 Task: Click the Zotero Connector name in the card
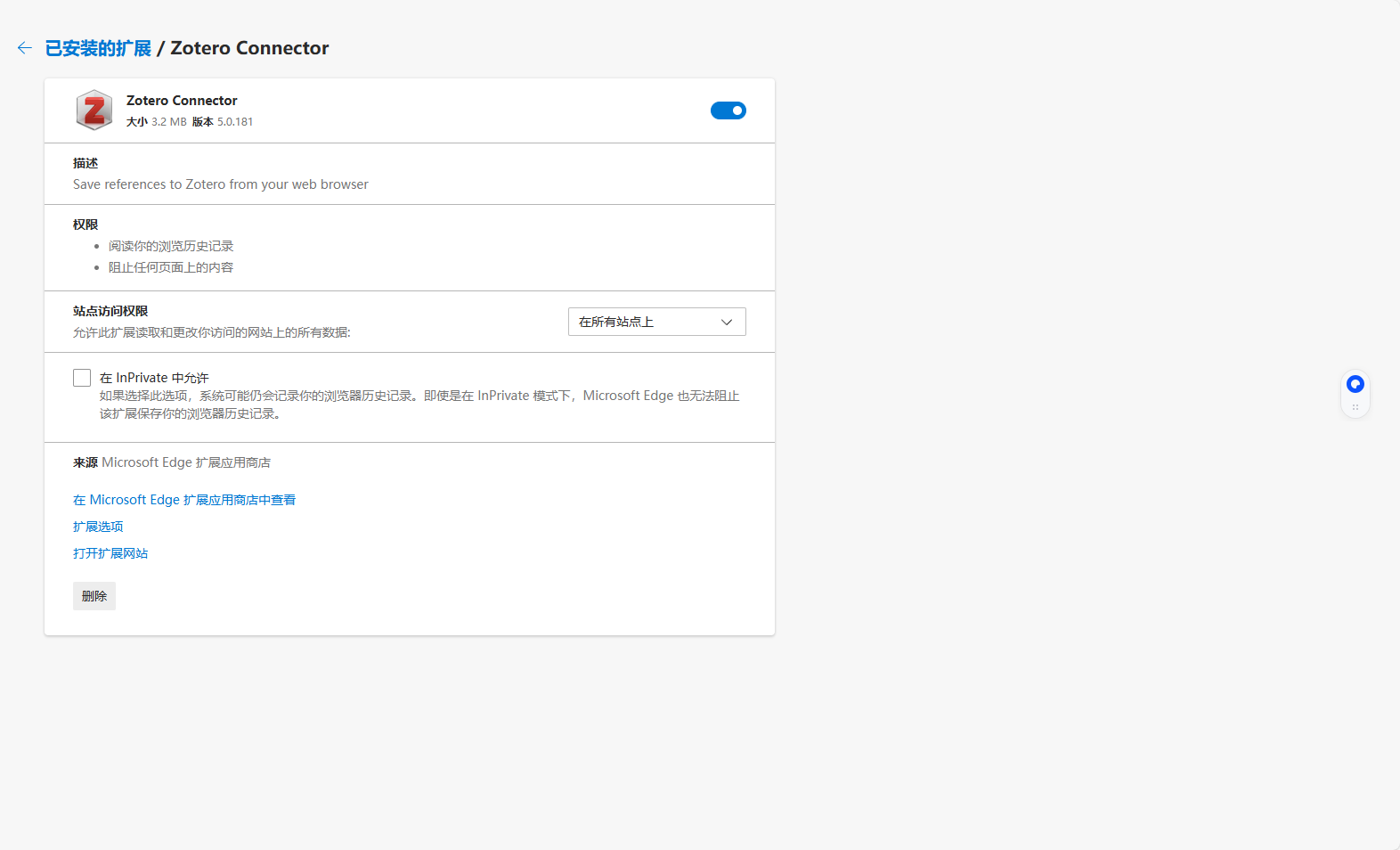(x=182, y=101)
